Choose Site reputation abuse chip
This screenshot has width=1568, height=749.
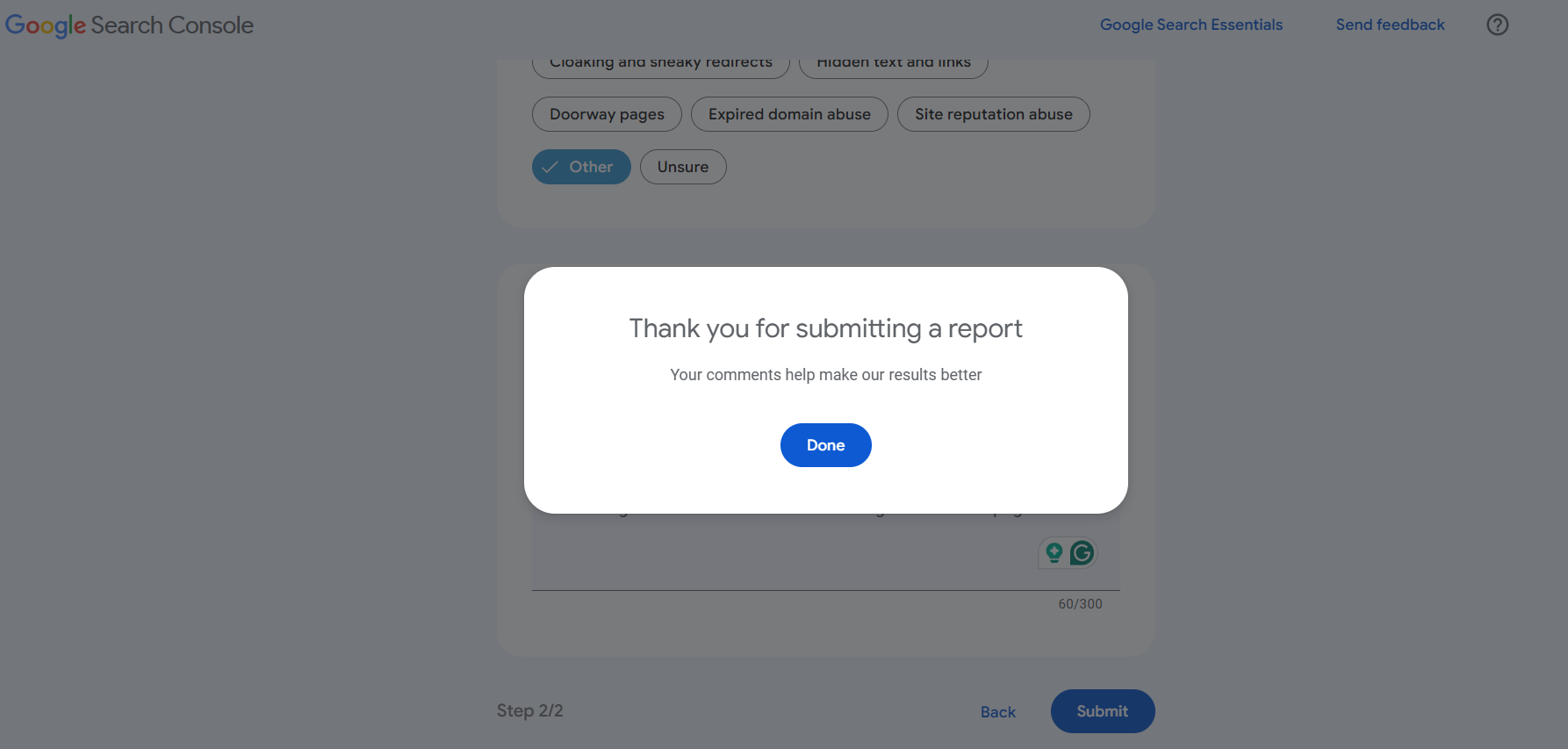993,114
